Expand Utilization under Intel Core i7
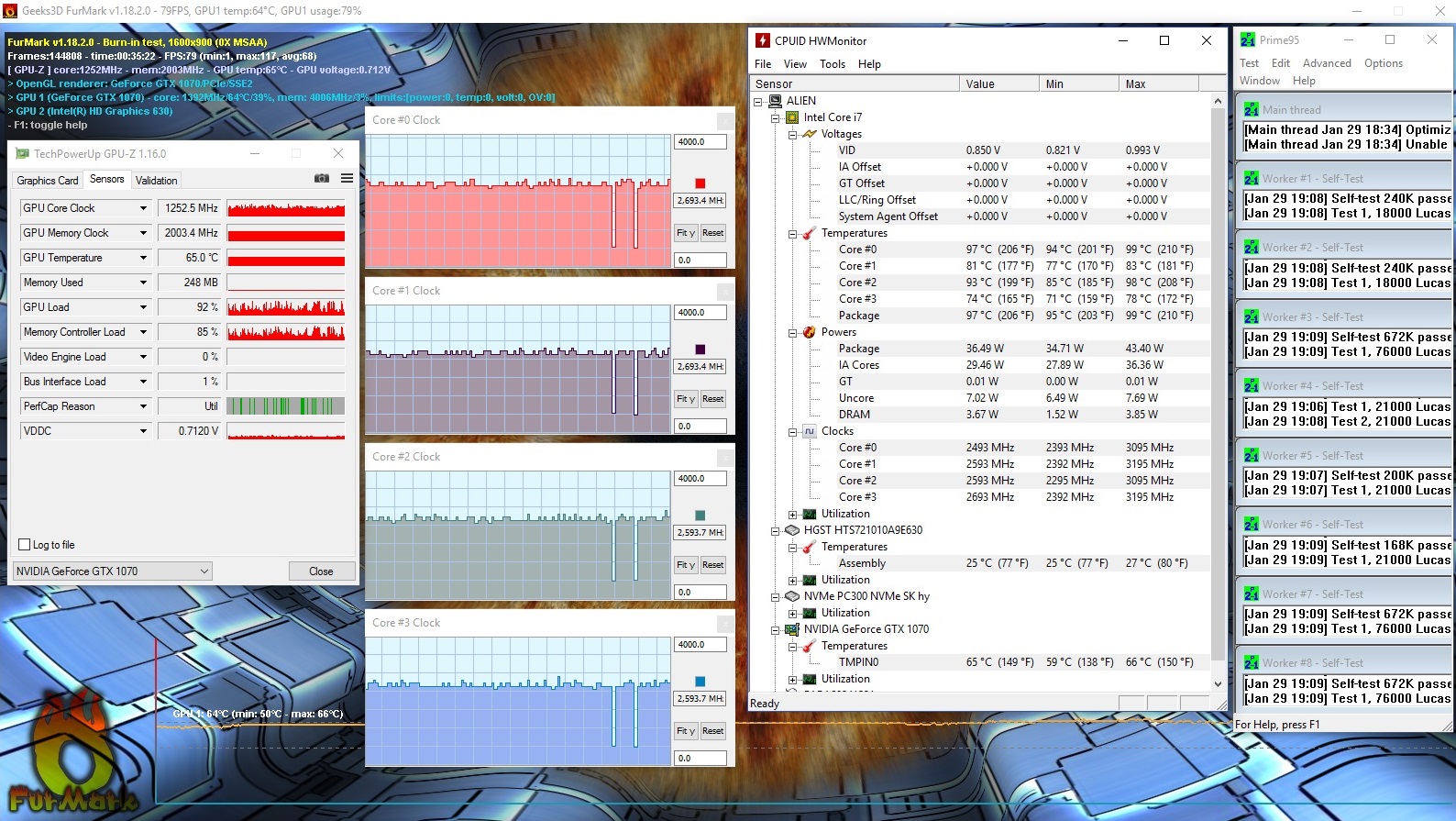 [793, 514]
